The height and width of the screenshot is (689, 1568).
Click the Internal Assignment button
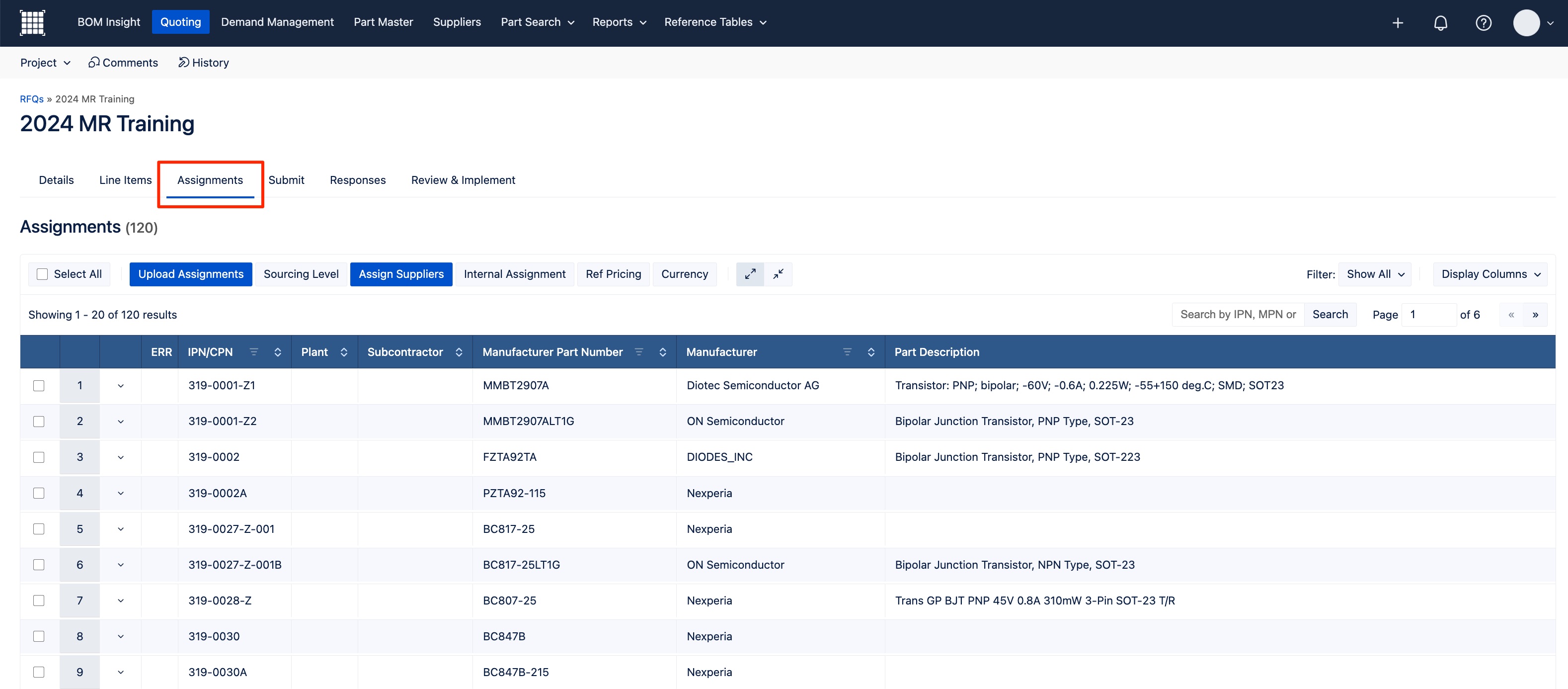coord(514,274)
